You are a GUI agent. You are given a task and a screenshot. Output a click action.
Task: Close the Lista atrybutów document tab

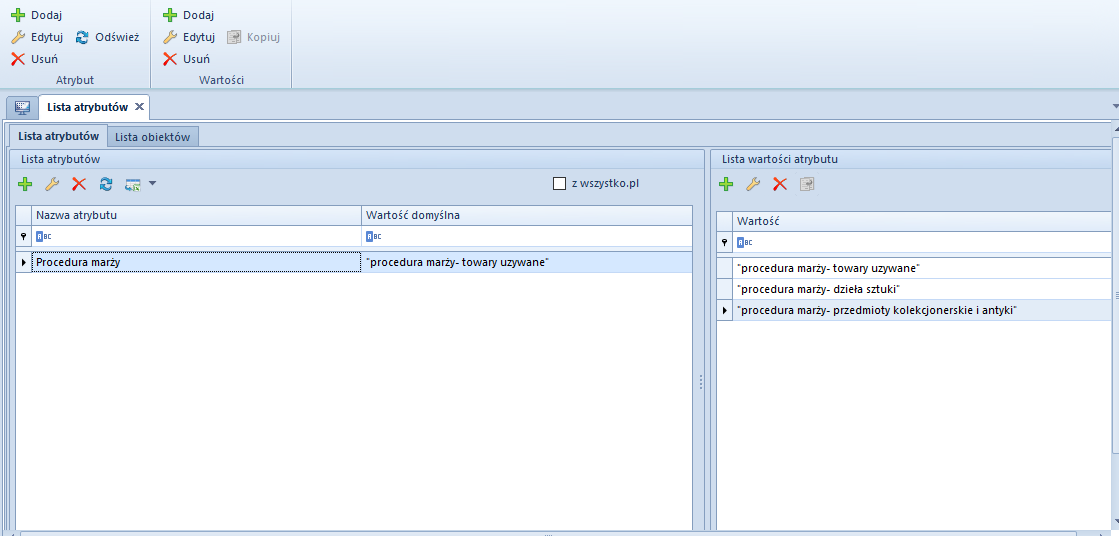tap(140, 106)
